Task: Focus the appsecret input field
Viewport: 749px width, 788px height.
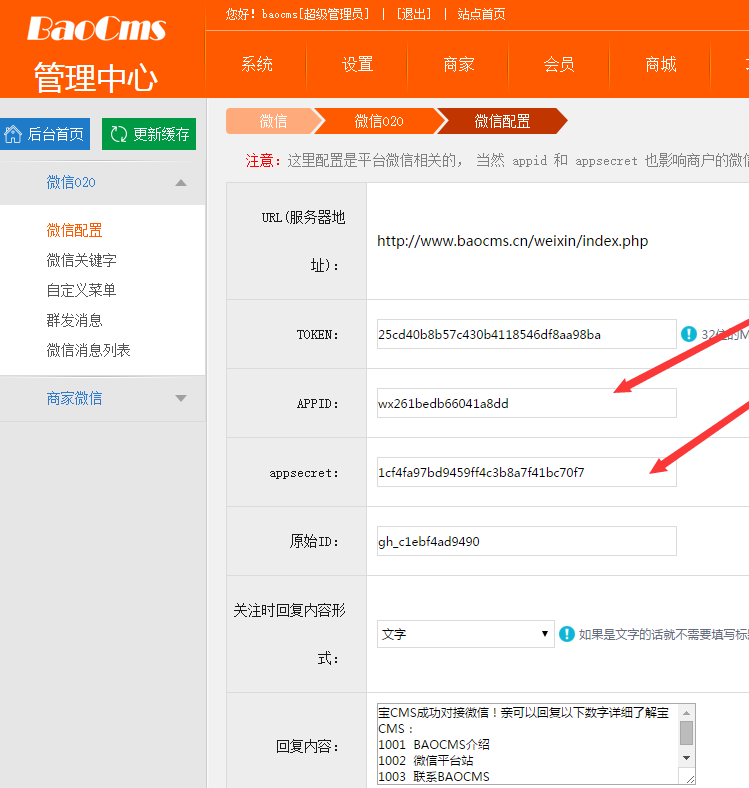Action: pyautogui.click(x=527, y=472)
